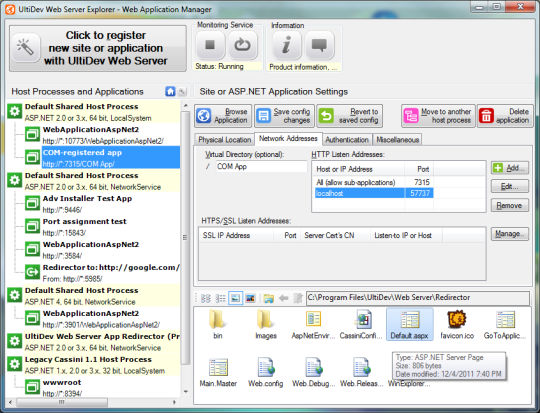Switch file browser to thumbnail view
540x413 pixels.
tap(250, 298)
